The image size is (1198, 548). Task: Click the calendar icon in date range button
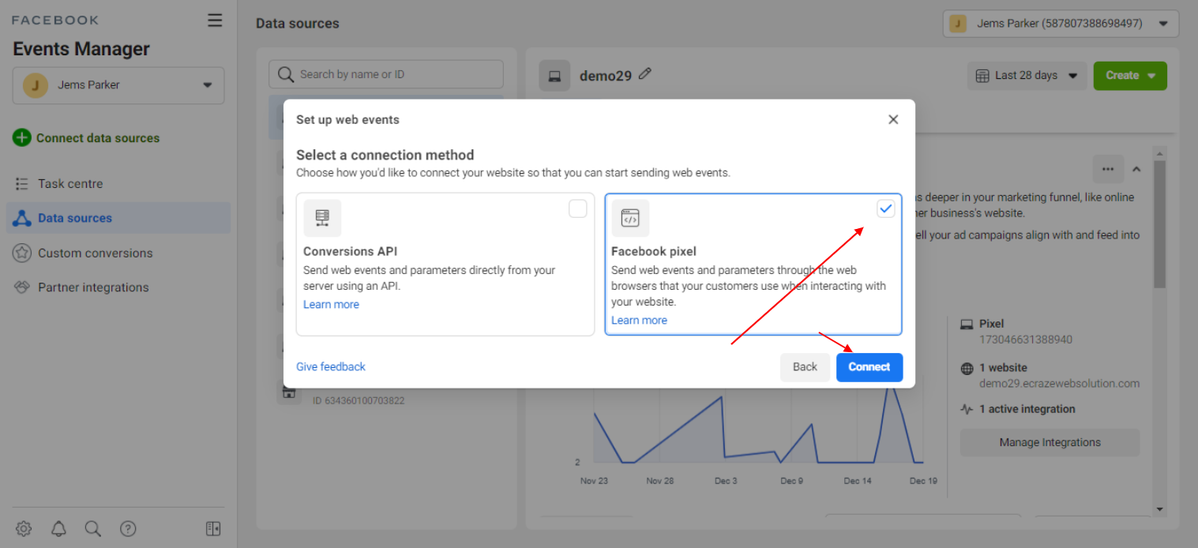[x=983, y=76]
